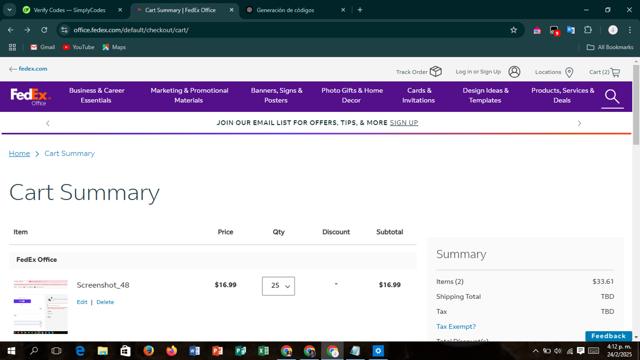
Task: Open Photo Gifts & Home Decor menu
Action: click(352, 96)
